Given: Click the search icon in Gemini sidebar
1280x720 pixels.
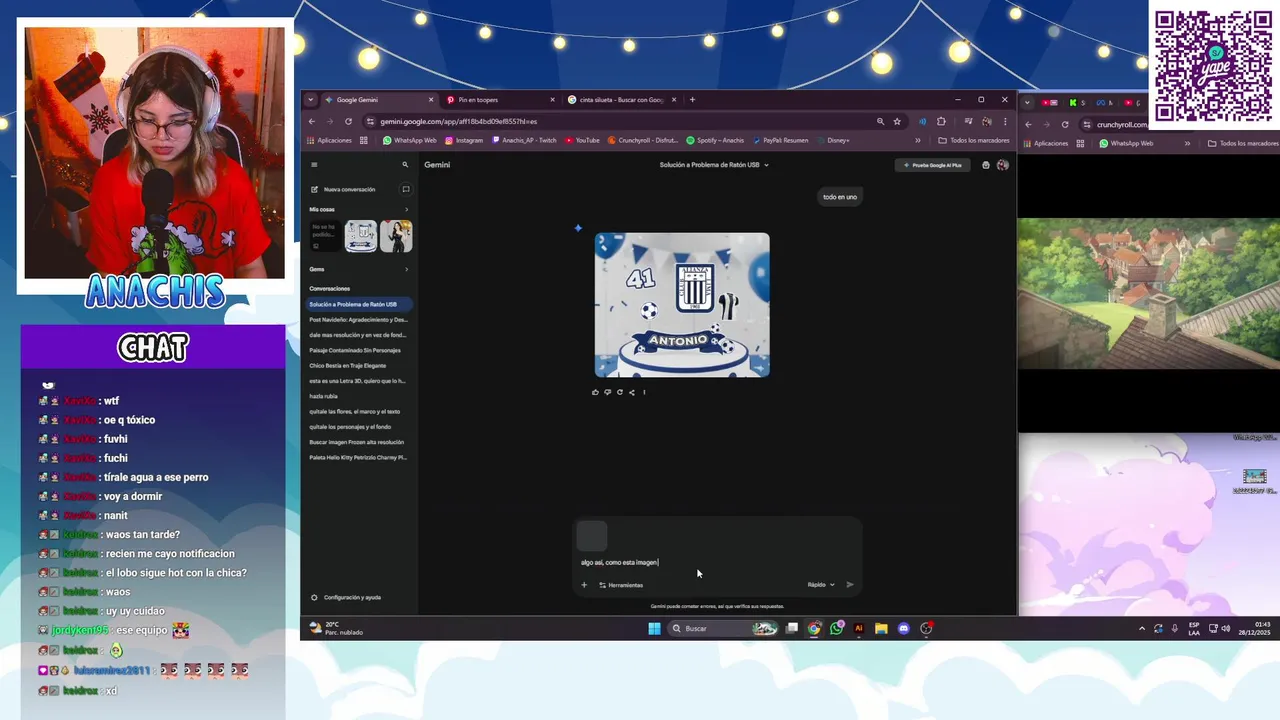Looking at the screenshot, I should click(x=405, y=165).
